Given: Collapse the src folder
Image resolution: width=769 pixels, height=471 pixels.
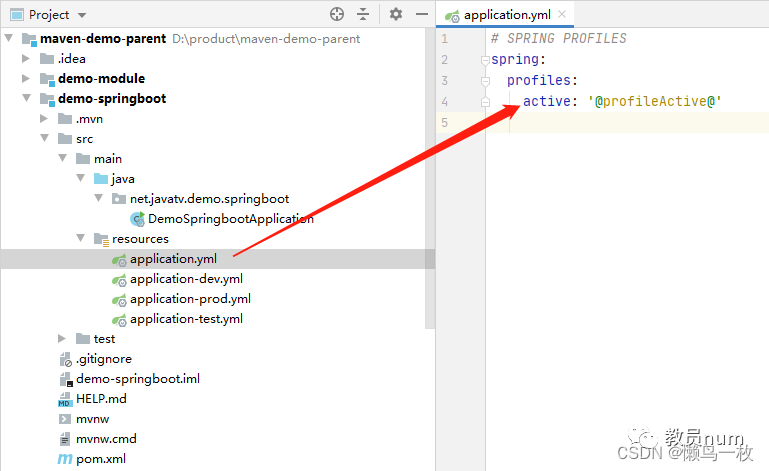Looking at the screenshot, I should 45,138.
